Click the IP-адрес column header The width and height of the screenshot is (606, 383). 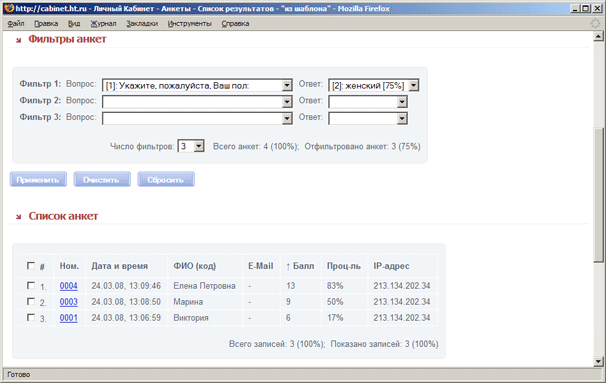tap(391, 266)
